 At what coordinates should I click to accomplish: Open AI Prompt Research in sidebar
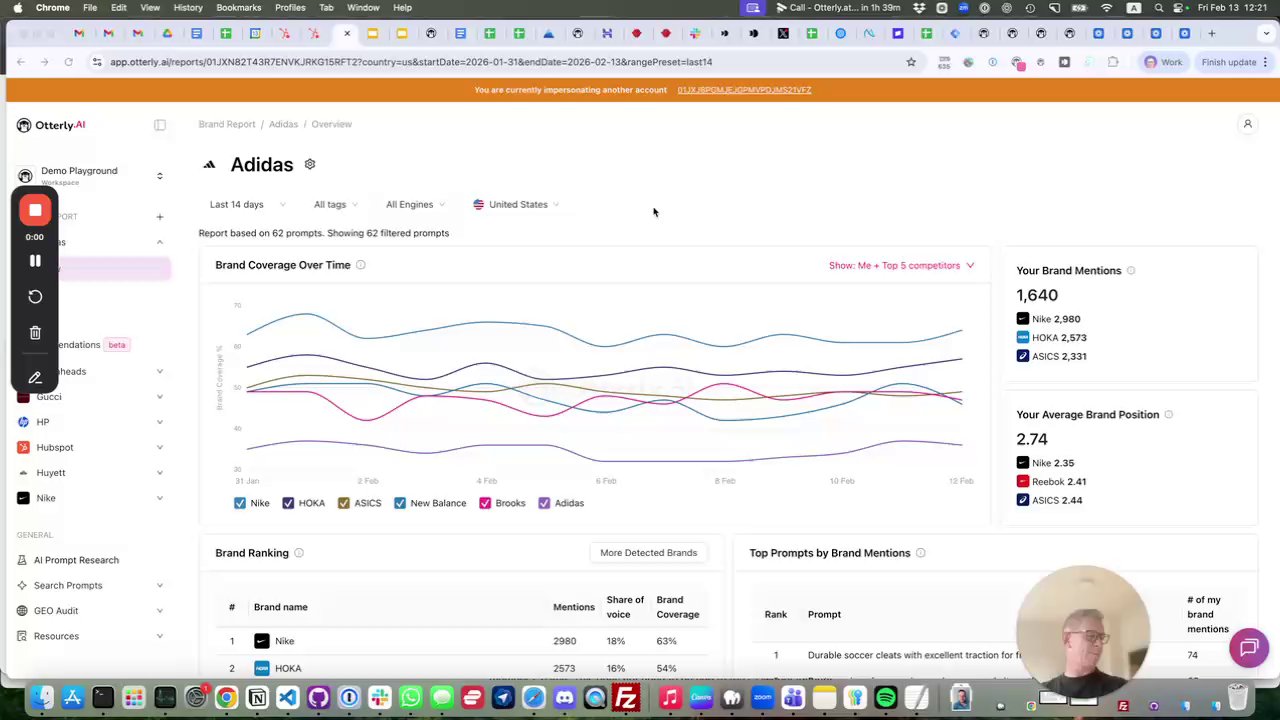(76, 560)
